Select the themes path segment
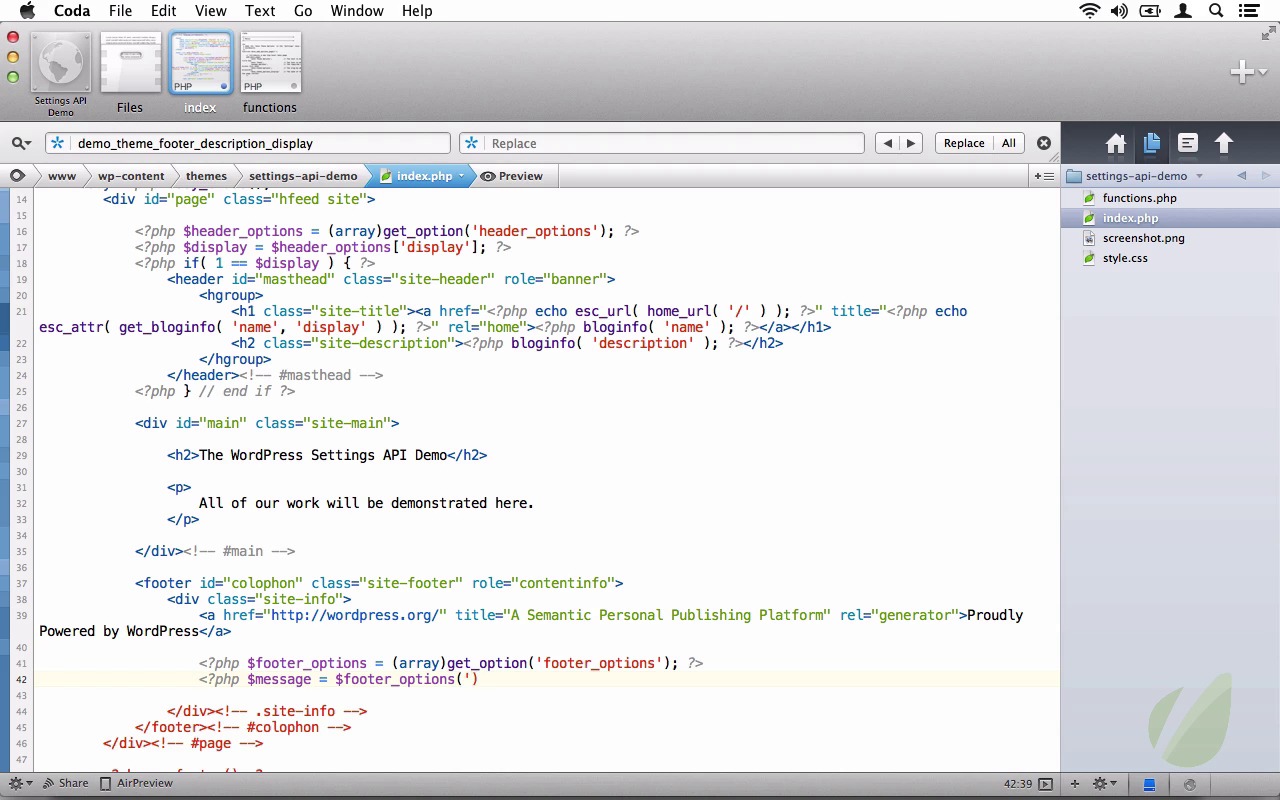 click(206, 175)
